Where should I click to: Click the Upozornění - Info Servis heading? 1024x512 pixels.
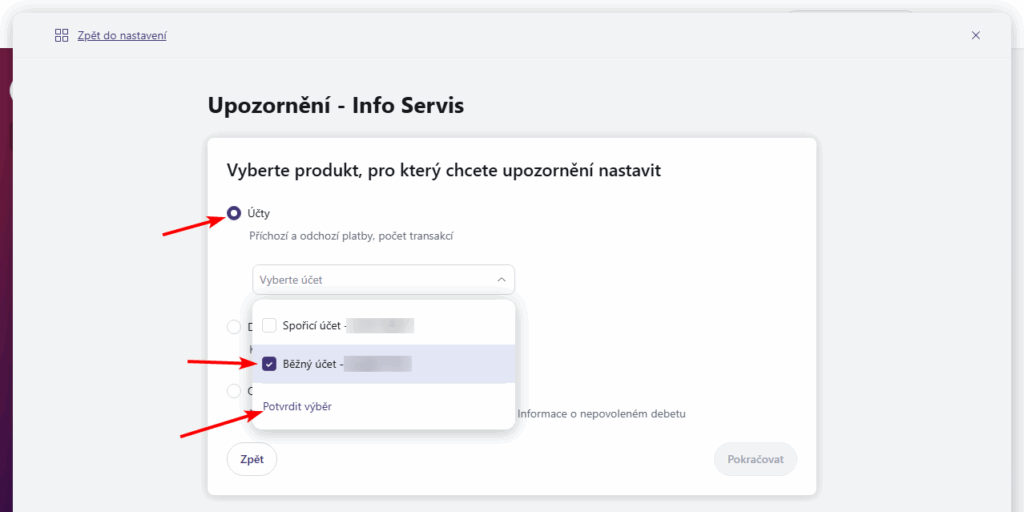pos(336,105)
